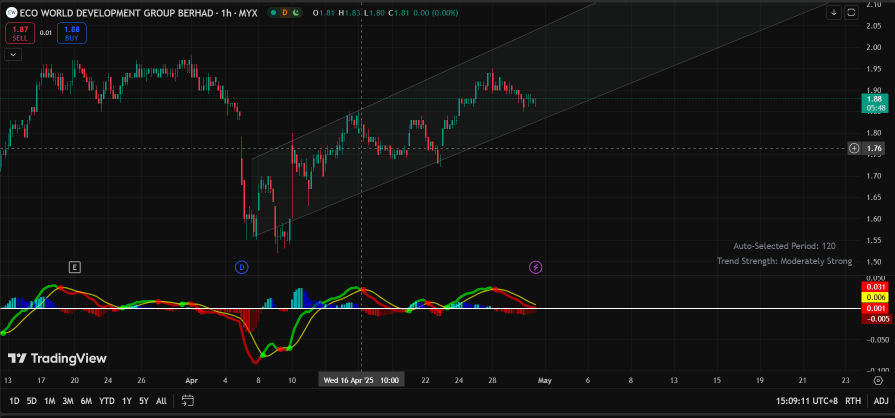This screenshot has width=895, height=418.
Task: Click the Wed 16 Apr '25 10:00 date label
Action: pyautogui.click(x=361, y=380)
